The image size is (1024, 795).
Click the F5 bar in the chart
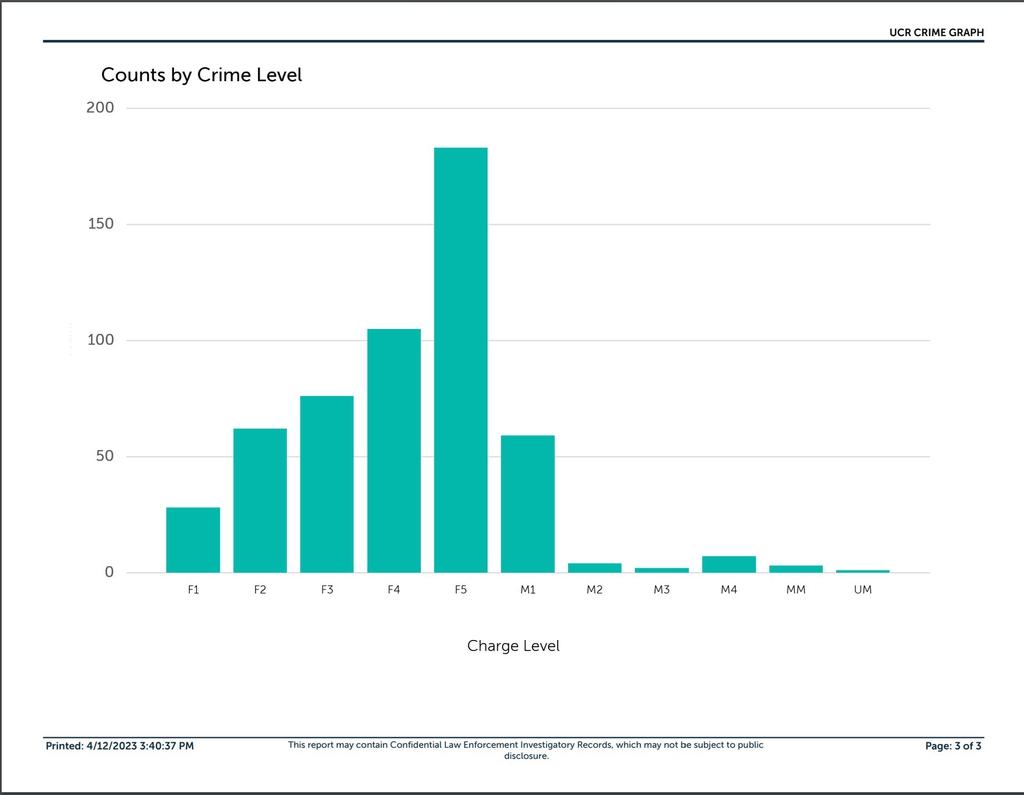pyautogui.click(x=461, y=360)
